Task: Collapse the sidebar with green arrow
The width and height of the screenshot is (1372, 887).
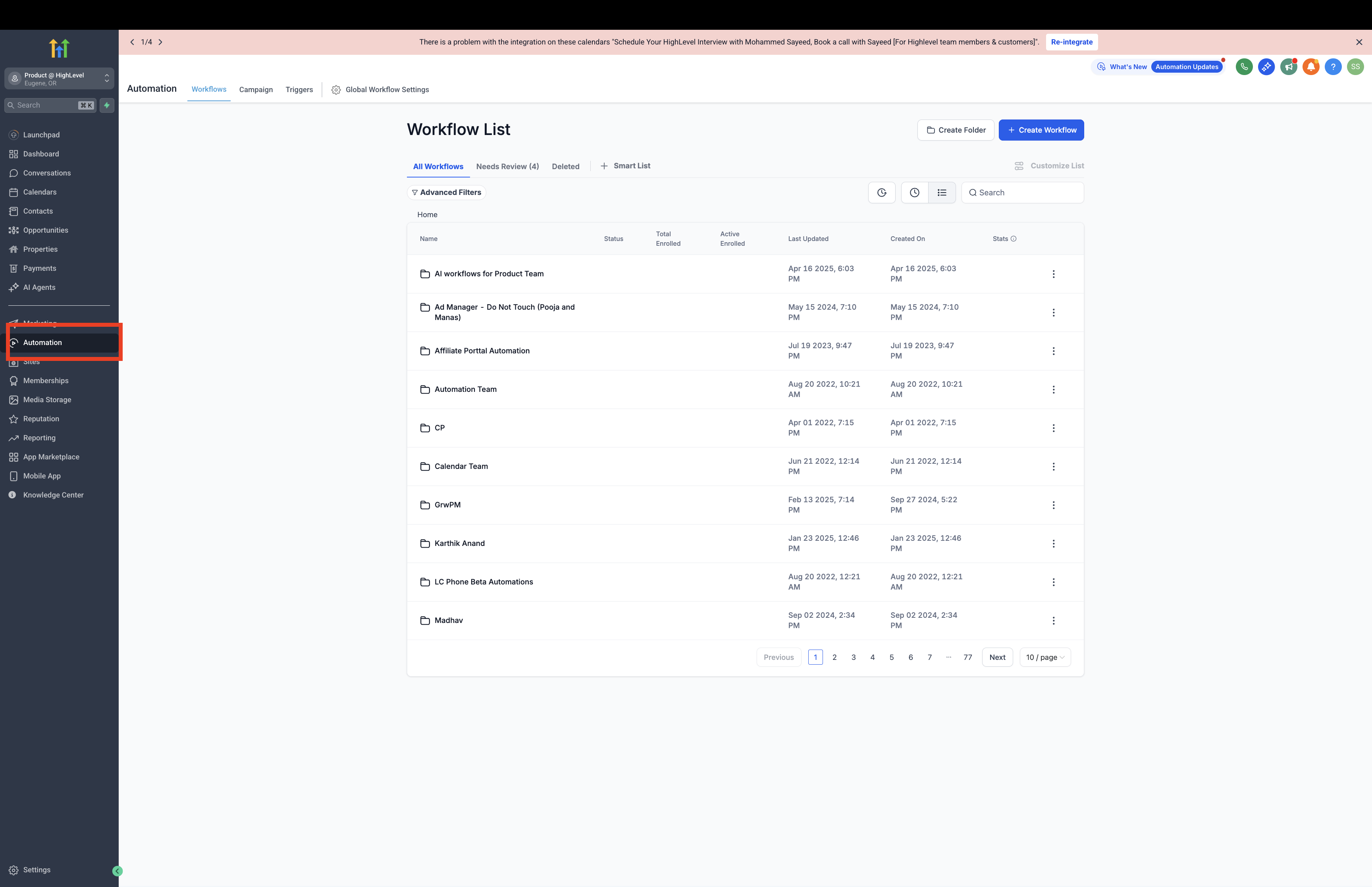Action: [x=118, y=871]
